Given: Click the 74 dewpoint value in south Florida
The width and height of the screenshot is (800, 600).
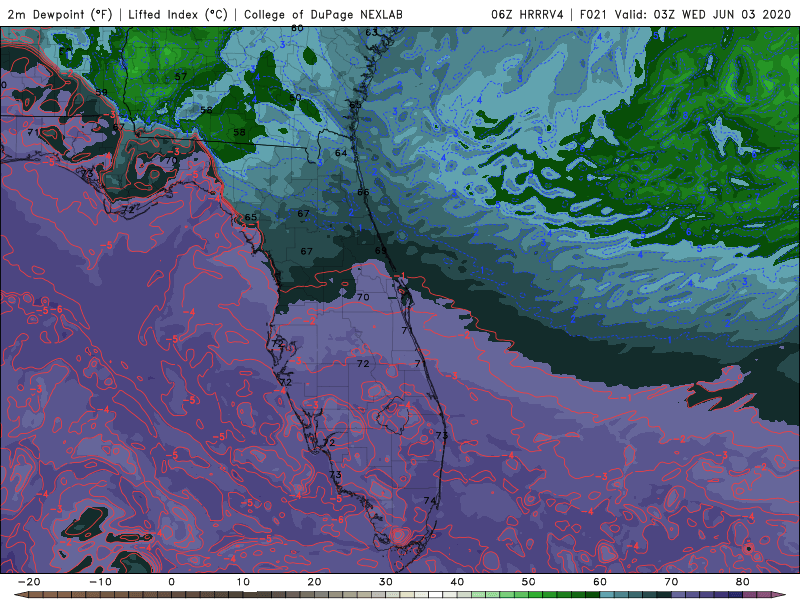Looking at the screenshot, I should (430, 501).
